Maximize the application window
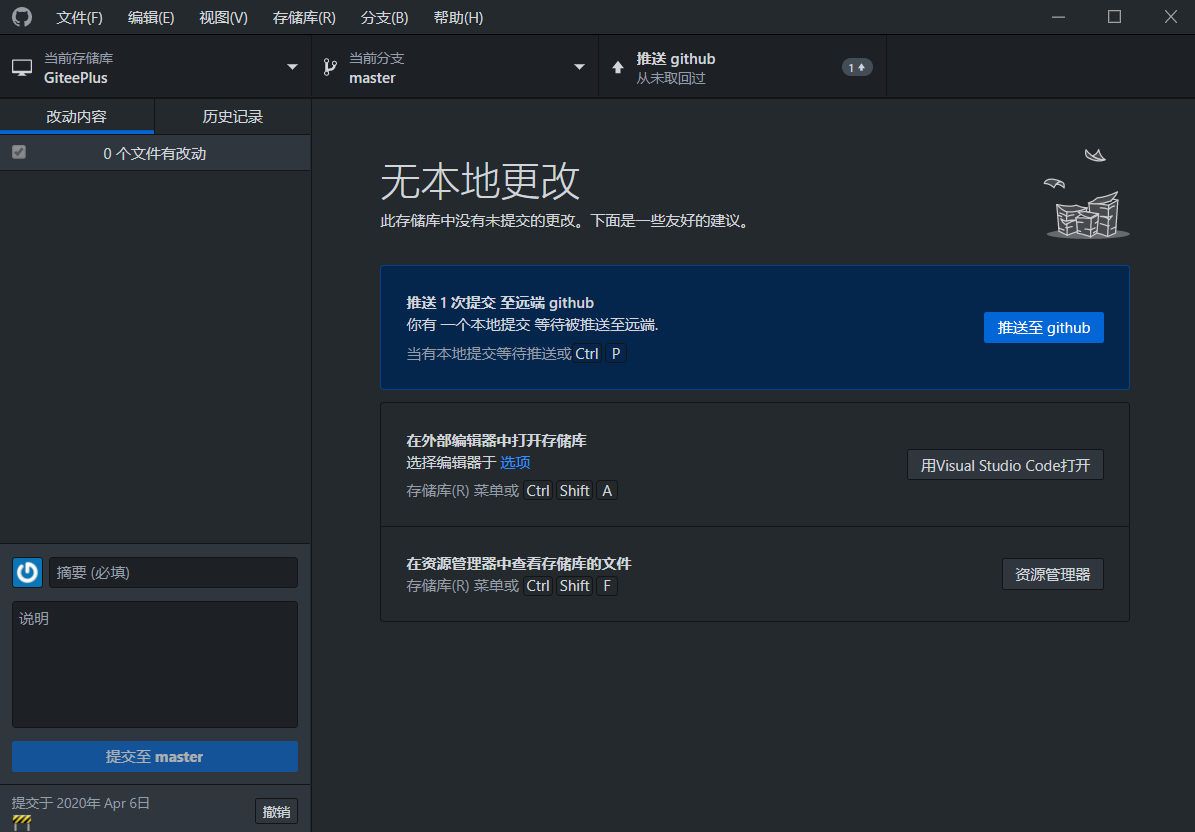1195x832 pixels. (1114, 17)
